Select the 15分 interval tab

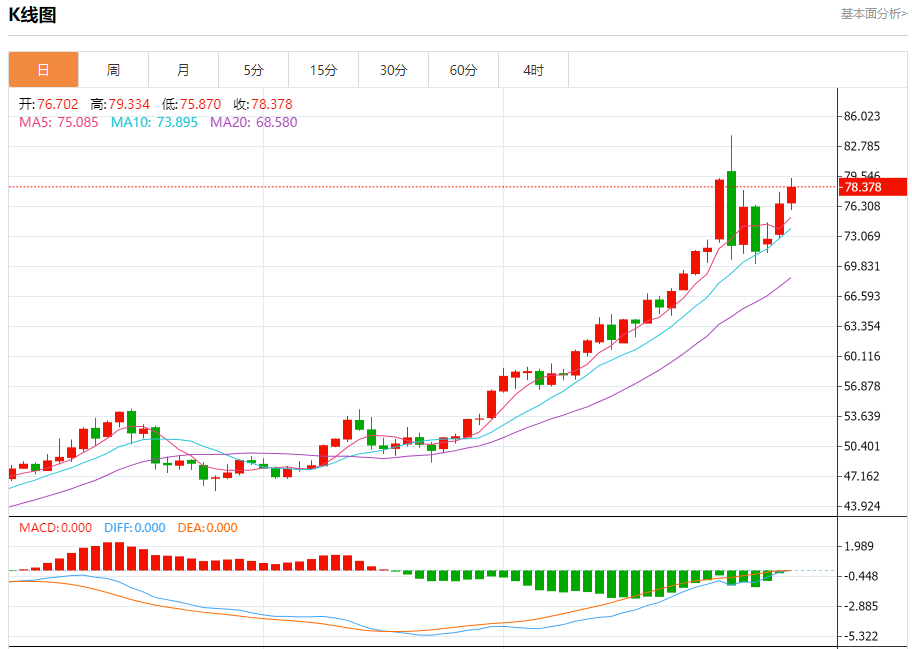click(323, 70)
